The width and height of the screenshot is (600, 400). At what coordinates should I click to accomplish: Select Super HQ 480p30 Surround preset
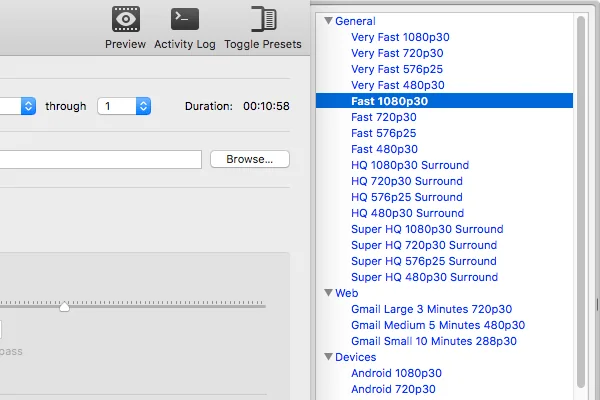point(424,278)
